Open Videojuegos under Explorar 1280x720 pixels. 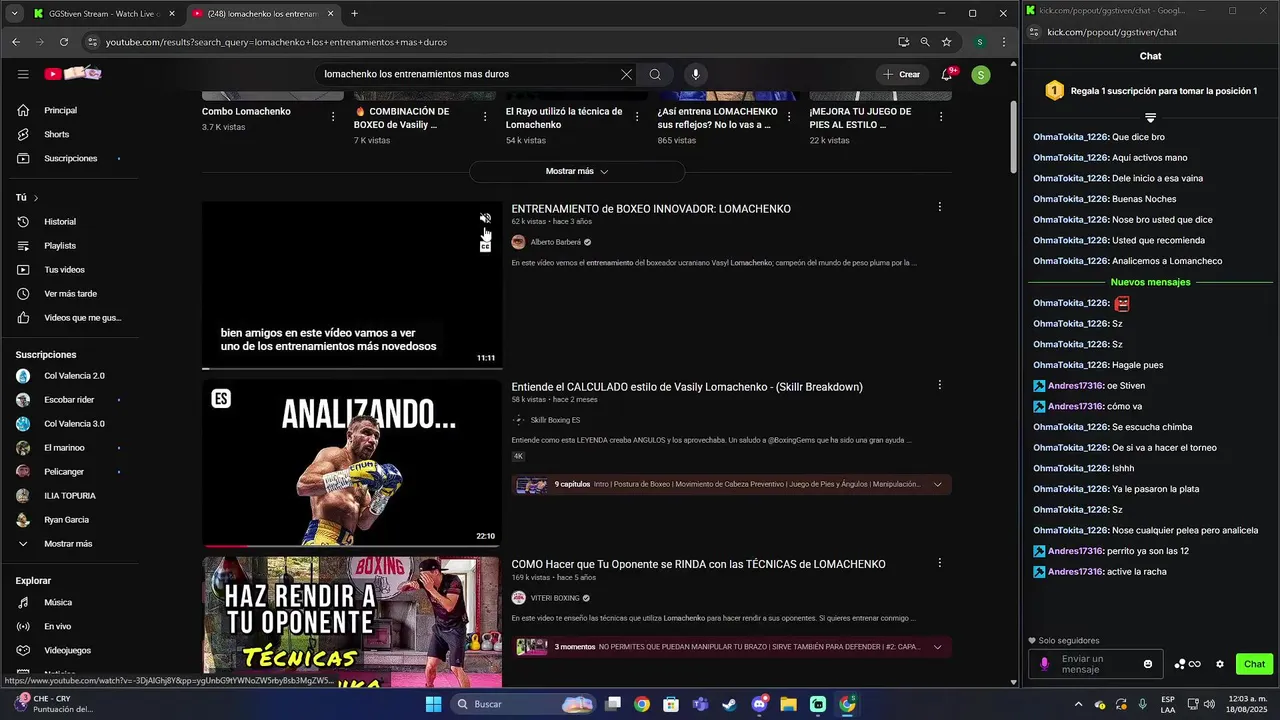point(69,650)
